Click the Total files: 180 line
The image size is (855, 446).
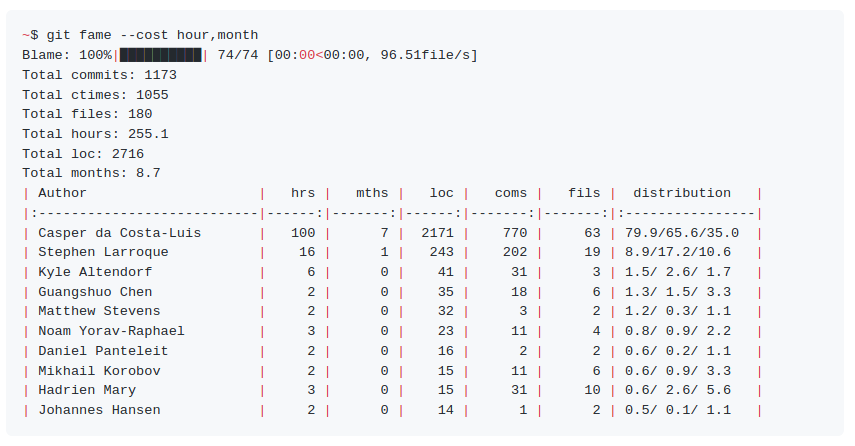click(x=87, y=114)
